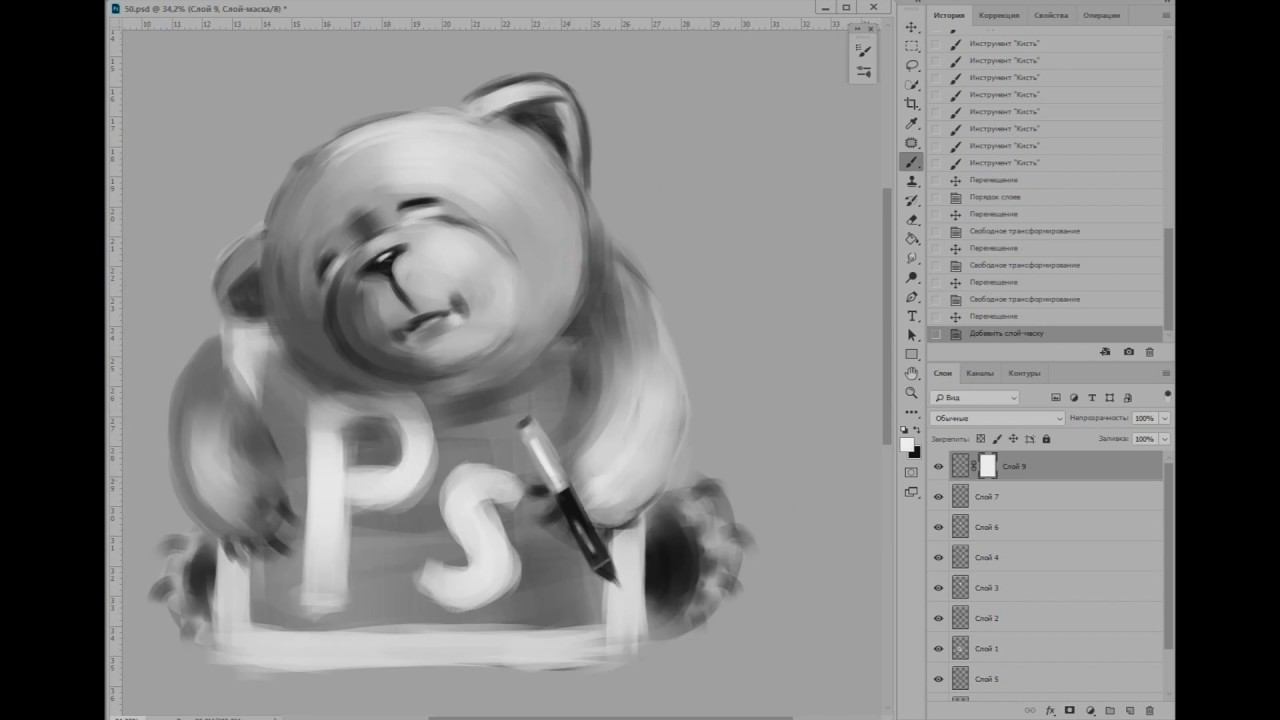The image size is (1280, 720).
Task: Select the Crop tool
Action: (911, 104)
